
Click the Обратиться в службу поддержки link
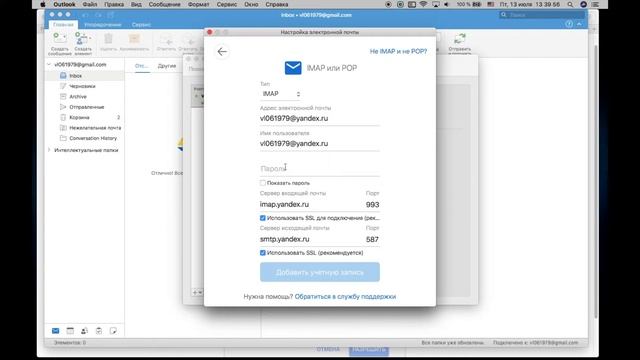pyautogui.click(x=345, y=296)
